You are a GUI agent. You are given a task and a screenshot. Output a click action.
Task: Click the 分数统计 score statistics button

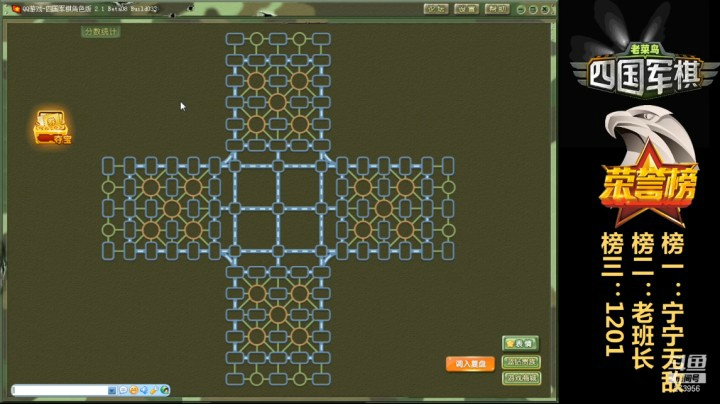coord(101,32)
